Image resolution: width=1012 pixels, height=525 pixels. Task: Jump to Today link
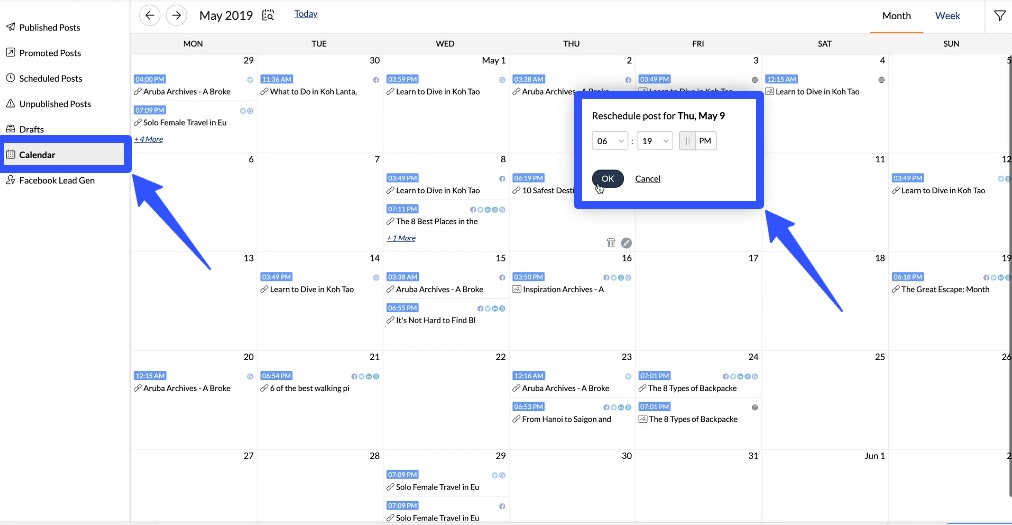[306, 14]
